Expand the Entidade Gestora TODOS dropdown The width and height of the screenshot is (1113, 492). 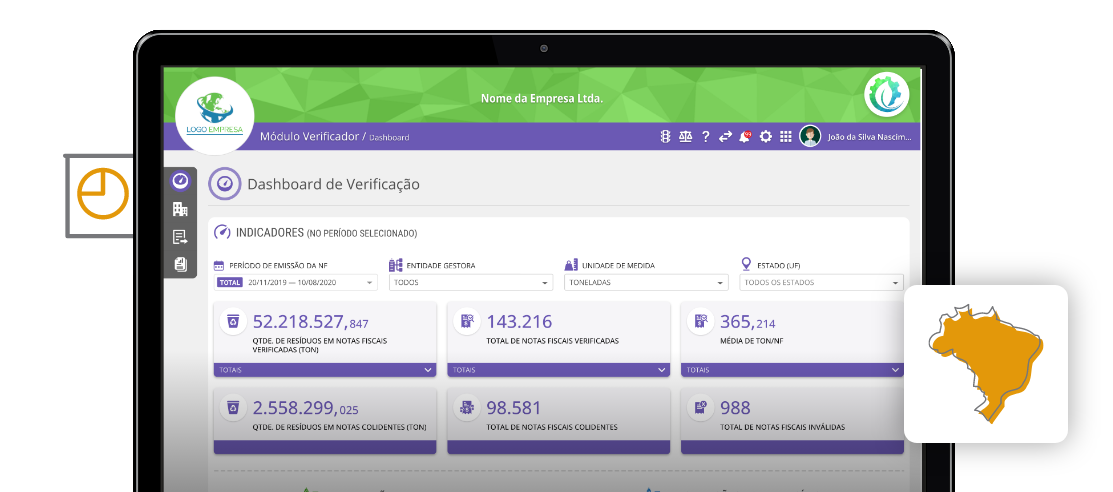tap(470, 283)
